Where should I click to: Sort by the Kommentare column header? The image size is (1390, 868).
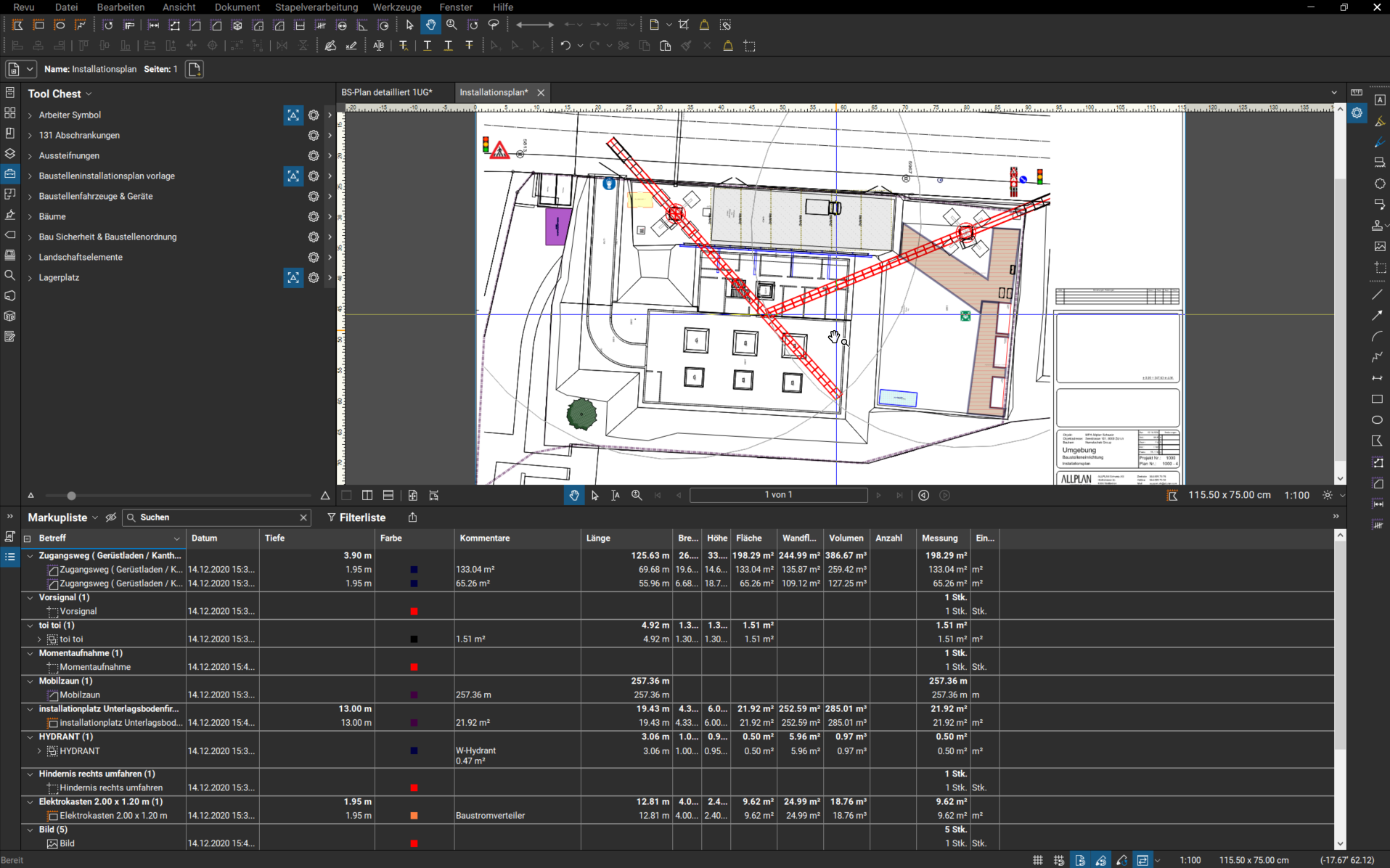click(x=484, y=539)
